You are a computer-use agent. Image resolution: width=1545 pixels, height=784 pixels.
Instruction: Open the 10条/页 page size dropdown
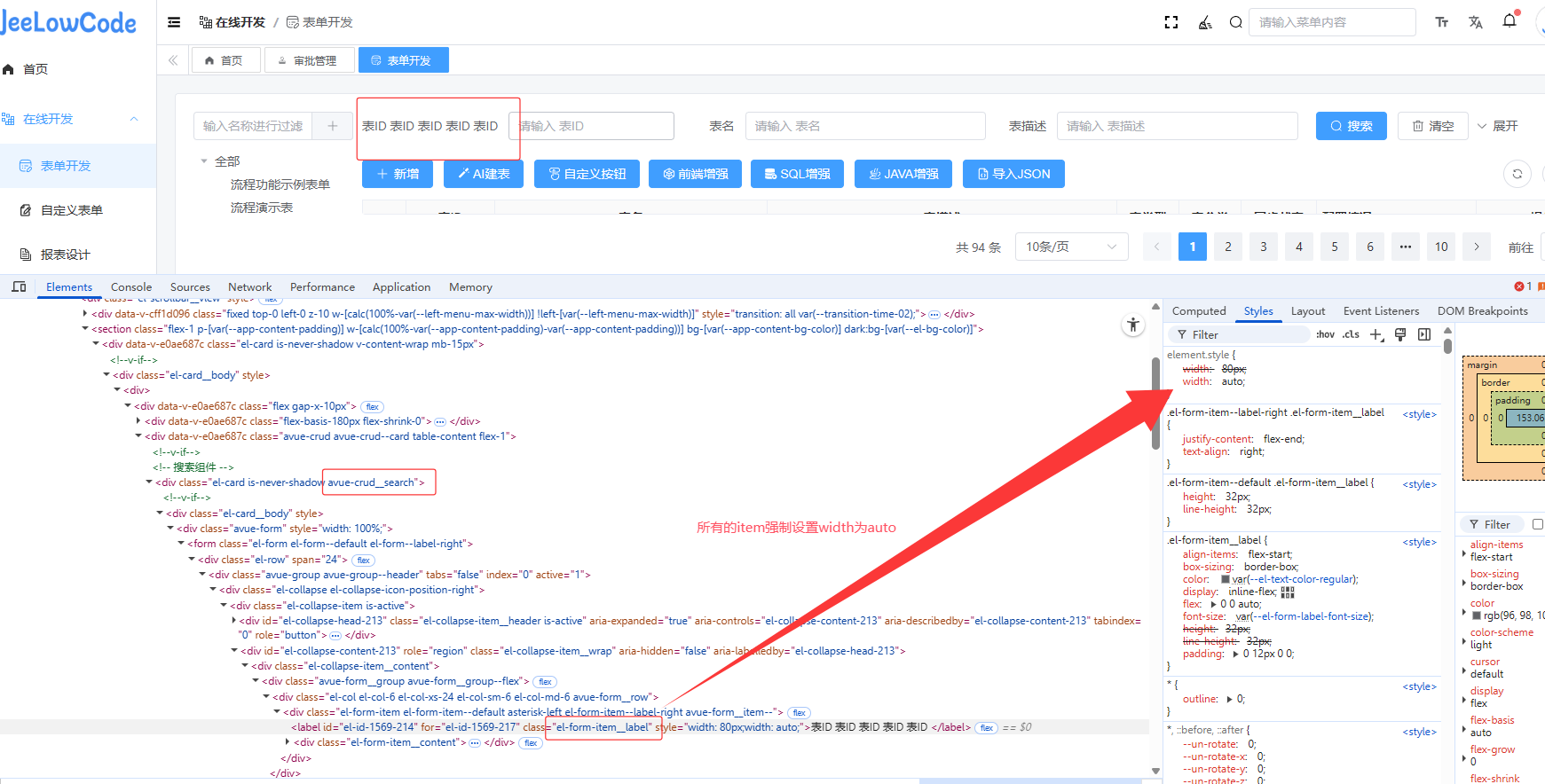(1071, 247)
